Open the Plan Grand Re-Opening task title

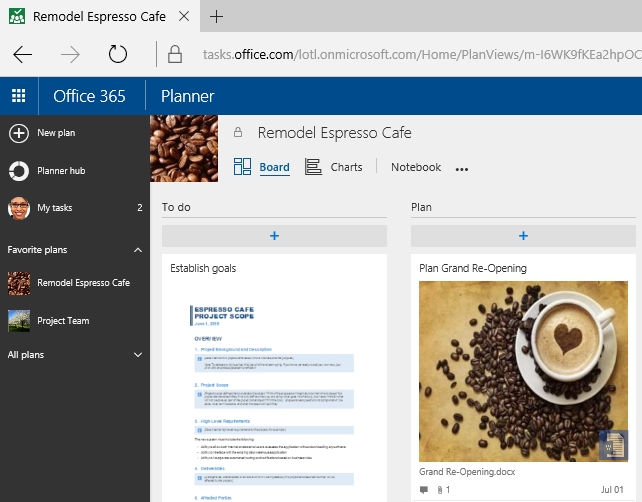pyautogui.click(x=473, y=268)
